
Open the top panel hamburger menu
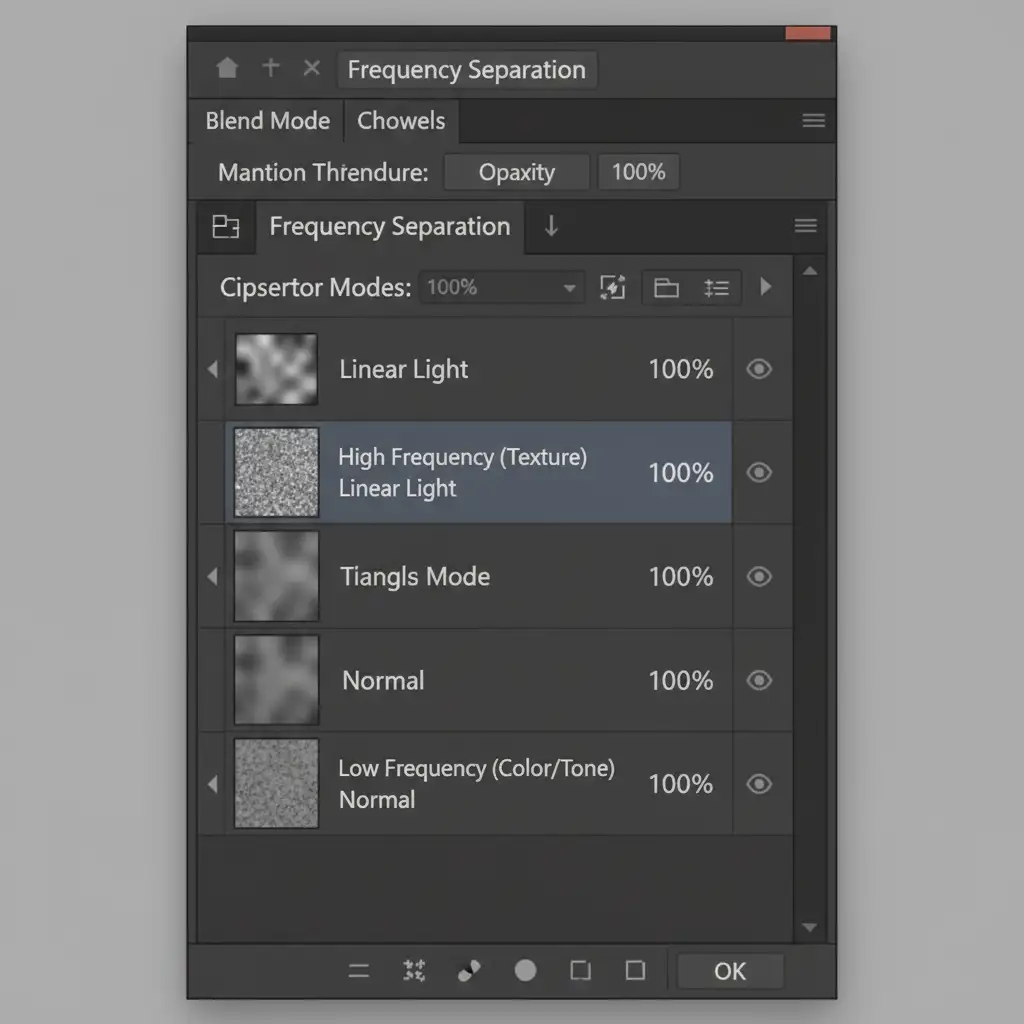813,121
